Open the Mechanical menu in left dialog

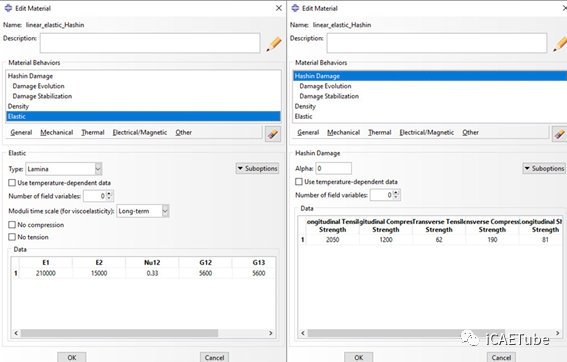click(x=56, y=132)
